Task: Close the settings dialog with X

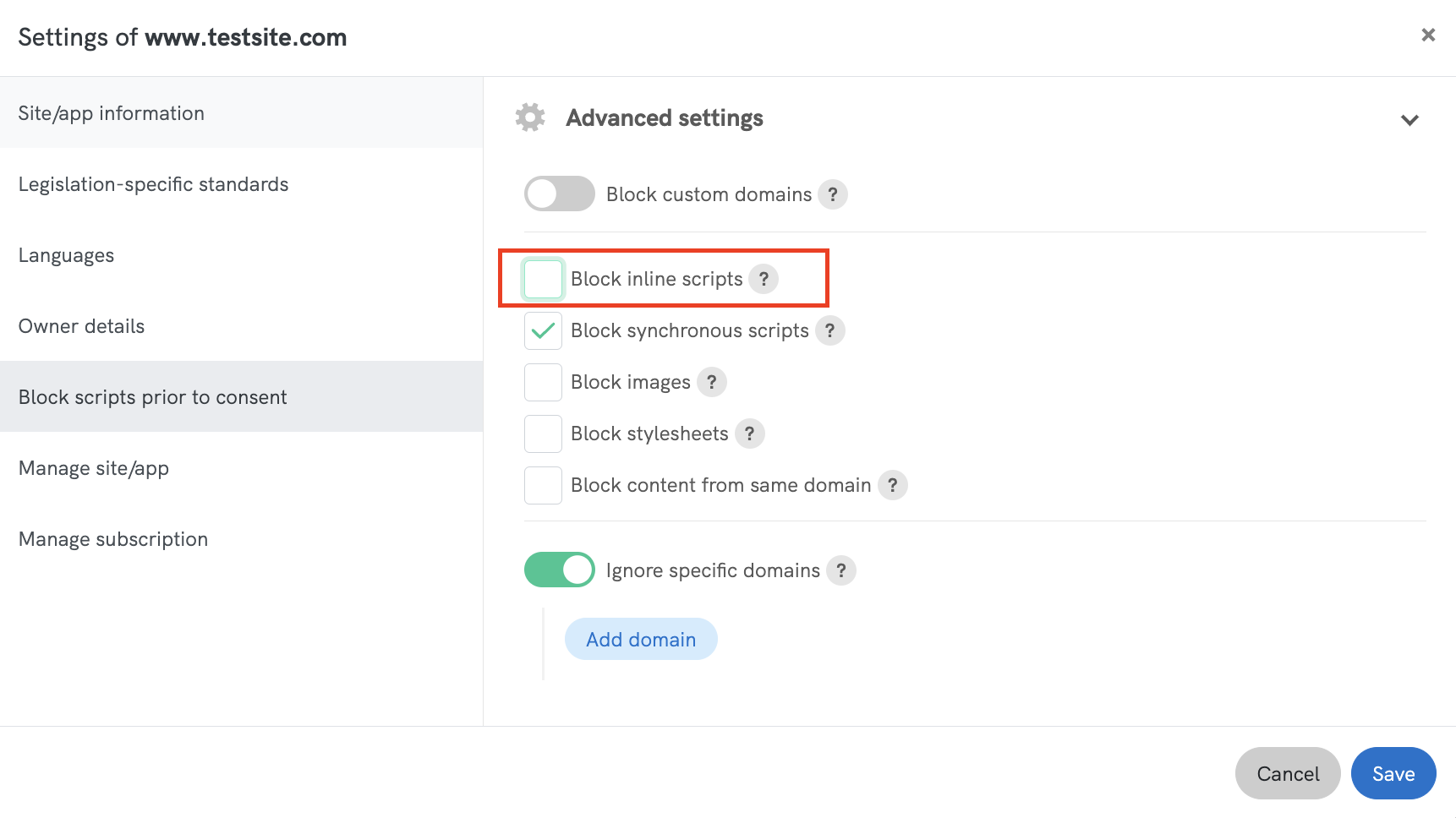Action: coord(1428,35)
